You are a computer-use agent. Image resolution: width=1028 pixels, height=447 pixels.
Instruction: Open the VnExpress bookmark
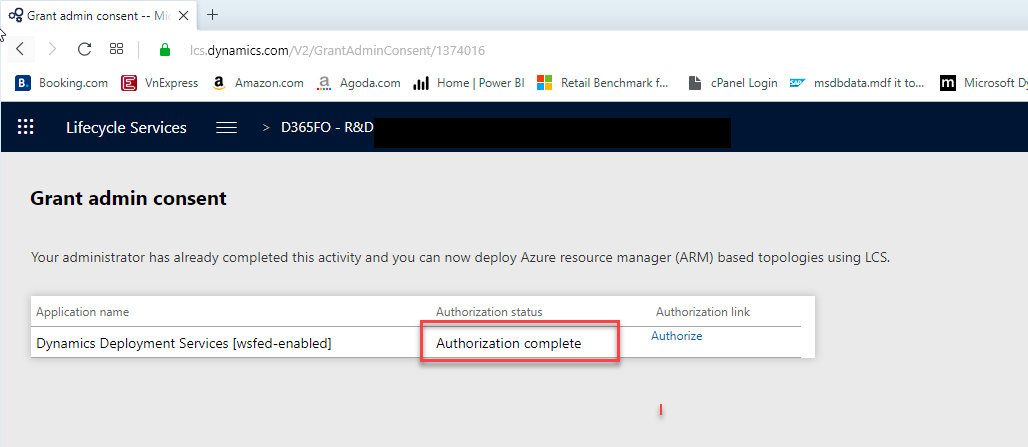[x=159, y=83]
